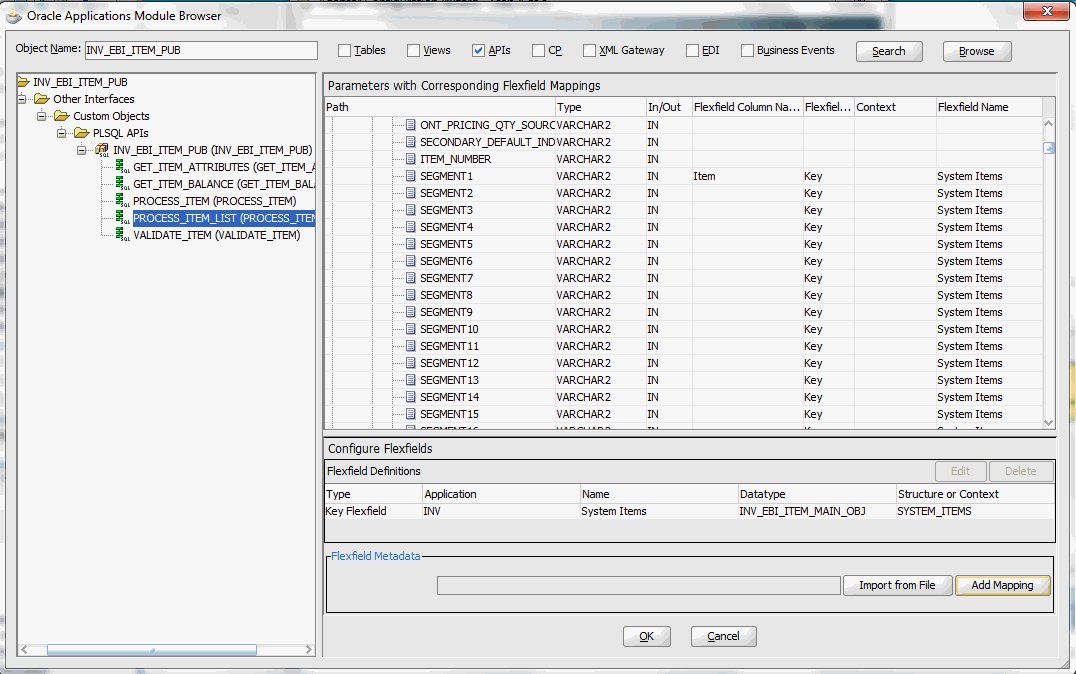Screen dimensions: 1076x674
Task: Click the INV_EBI_ITEM_PUB root folder icon
Action: [x=23, y=82]
